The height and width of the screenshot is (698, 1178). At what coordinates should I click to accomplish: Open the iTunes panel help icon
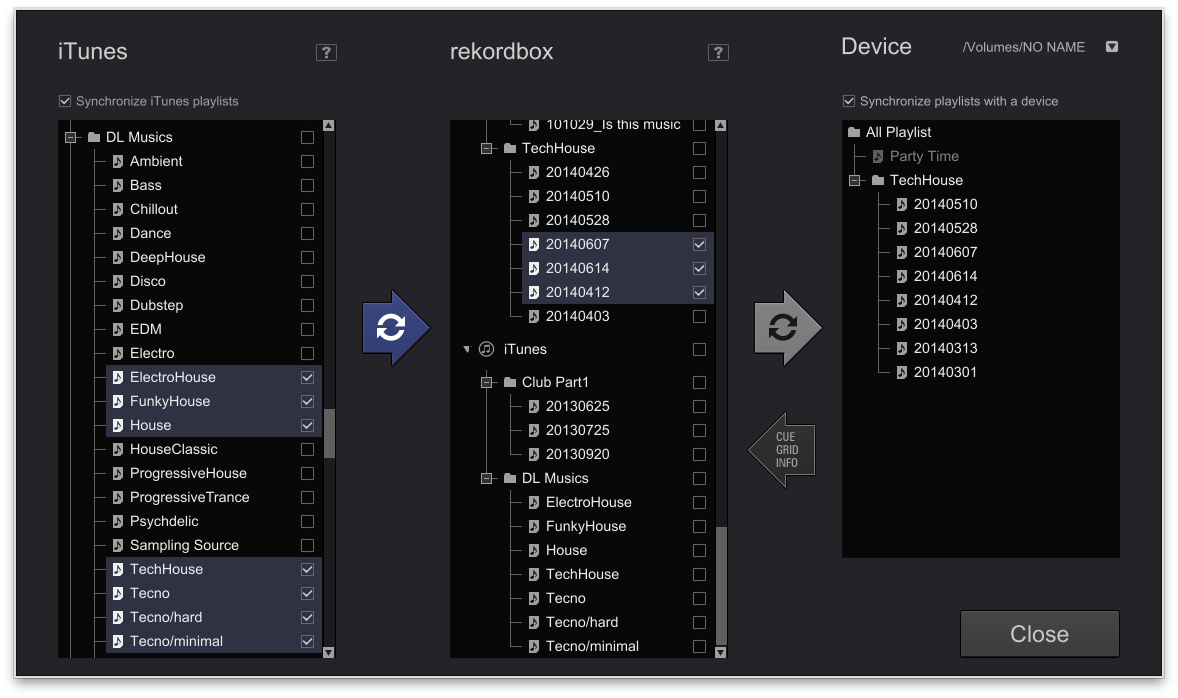[326, 53]
